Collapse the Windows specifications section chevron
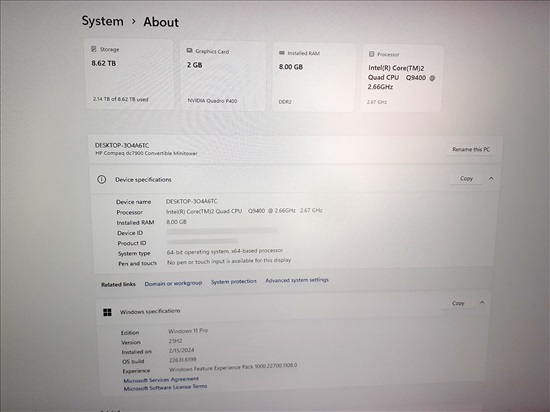Screen dimensions: 550x412 point(482,302)
